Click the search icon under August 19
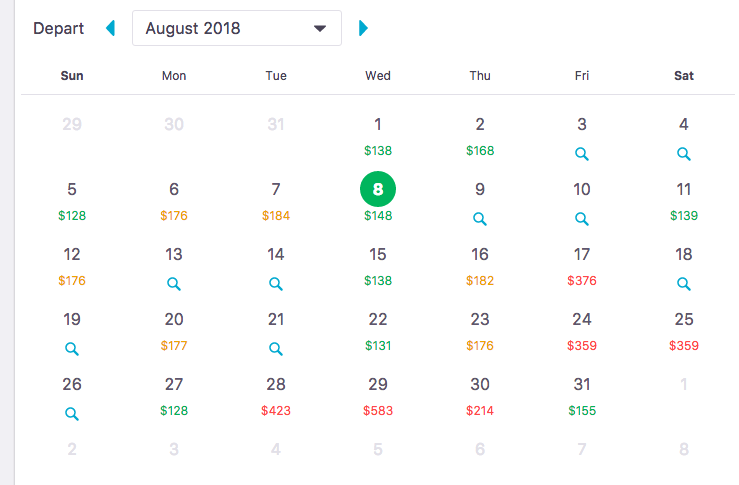Screen dimensions: 739x485 pos(72,348)
